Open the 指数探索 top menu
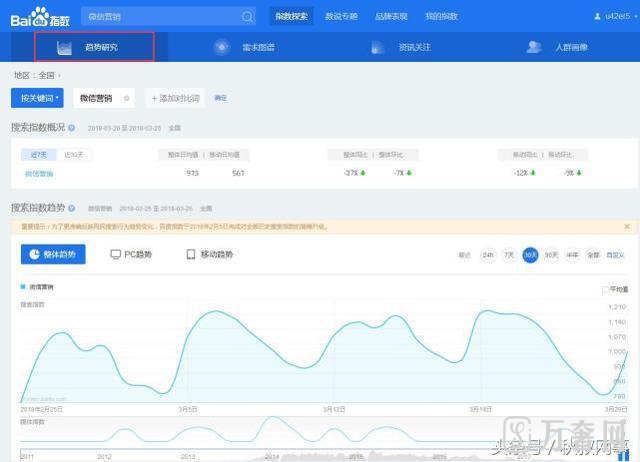The width and height of the screenshot is (640, 462). (291, 16)
